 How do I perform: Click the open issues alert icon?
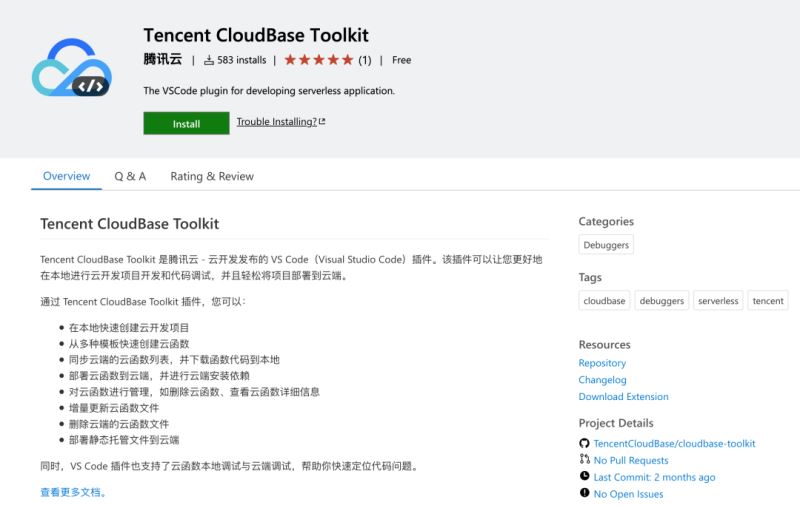coord(584,494)
